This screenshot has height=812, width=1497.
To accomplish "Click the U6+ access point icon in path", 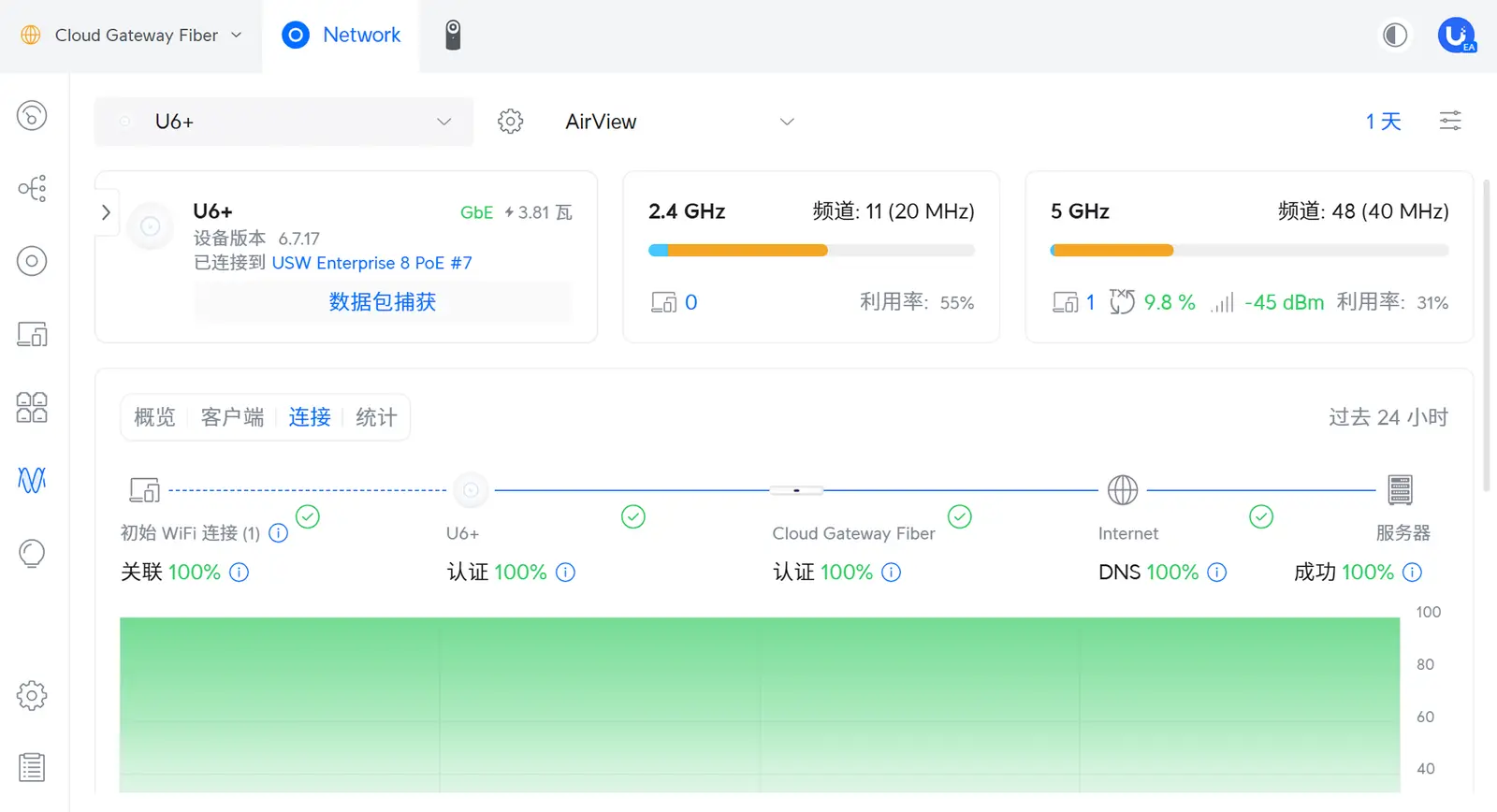I will pyautogui.click(x=471, y=489).
